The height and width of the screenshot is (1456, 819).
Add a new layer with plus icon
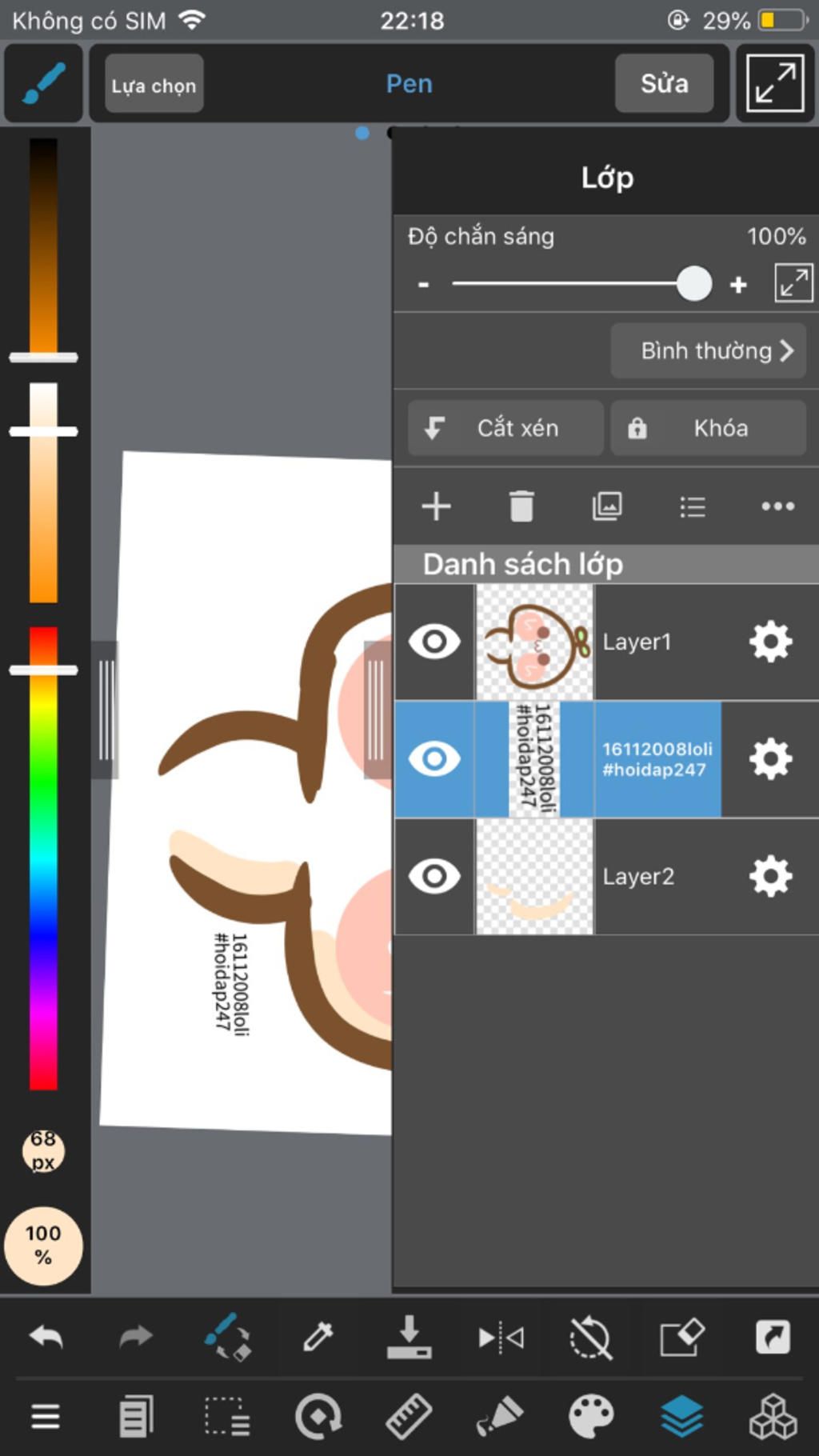point(436,506)
